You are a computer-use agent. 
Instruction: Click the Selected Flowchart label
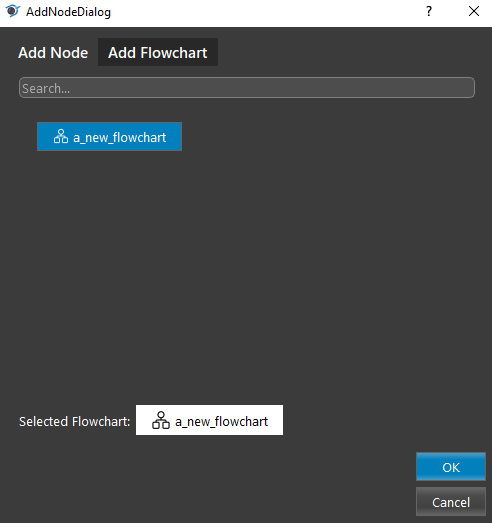click(75, 422)
